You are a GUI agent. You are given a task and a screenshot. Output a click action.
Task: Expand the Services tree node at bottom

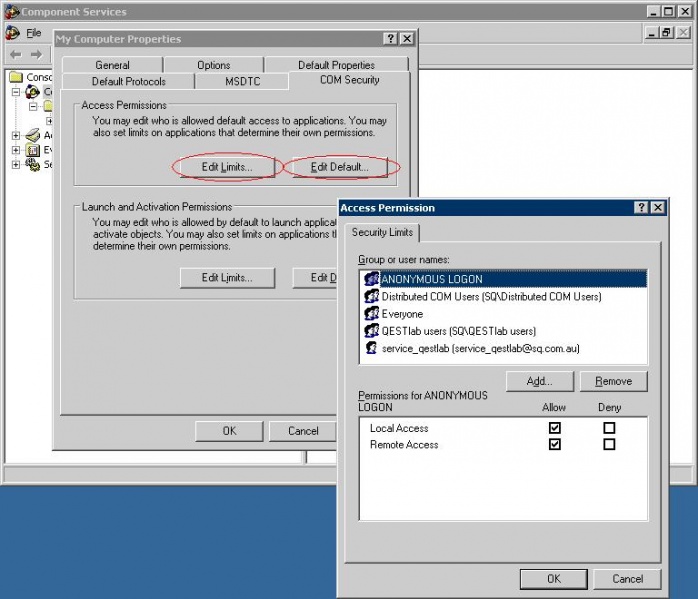pos(16,165)
